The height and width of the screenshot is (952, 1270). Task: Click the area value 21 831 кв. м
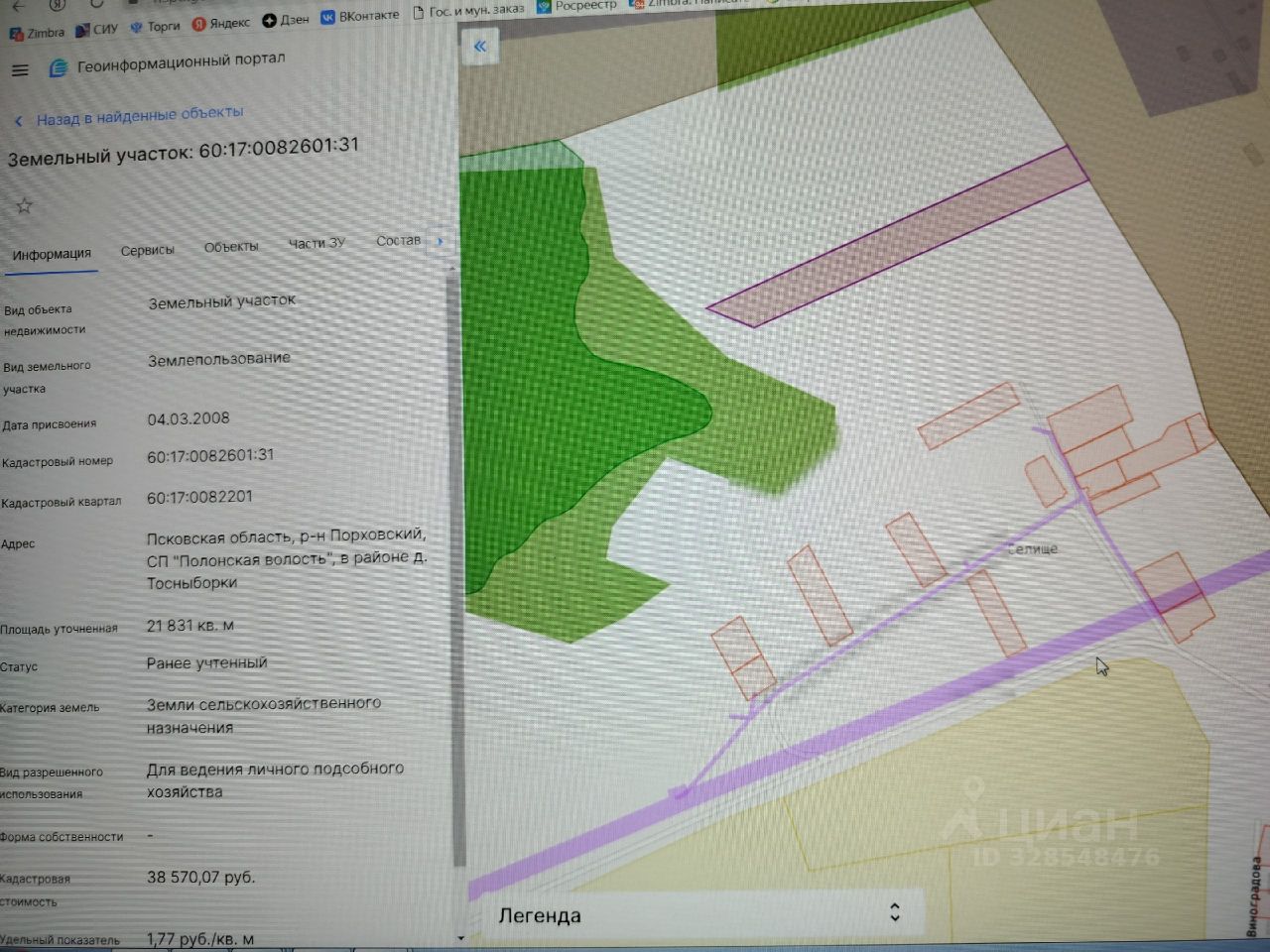pos(190,626)
